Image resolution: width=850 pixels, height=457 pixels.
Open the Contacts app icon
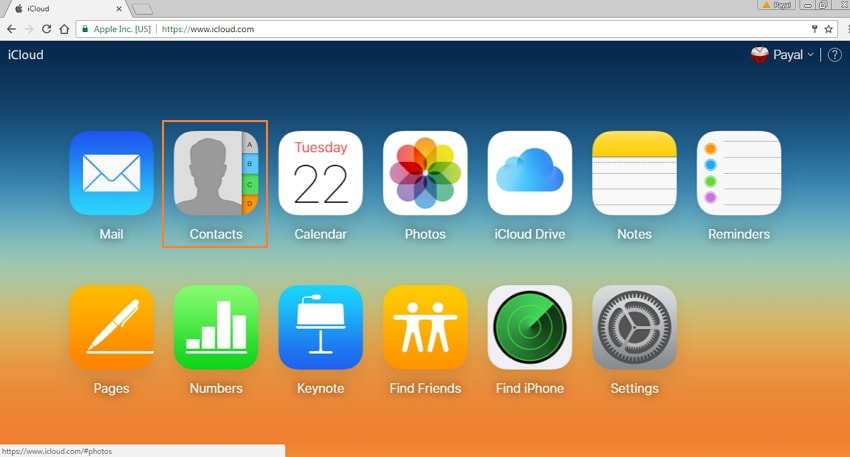click(x=216, y=173)
